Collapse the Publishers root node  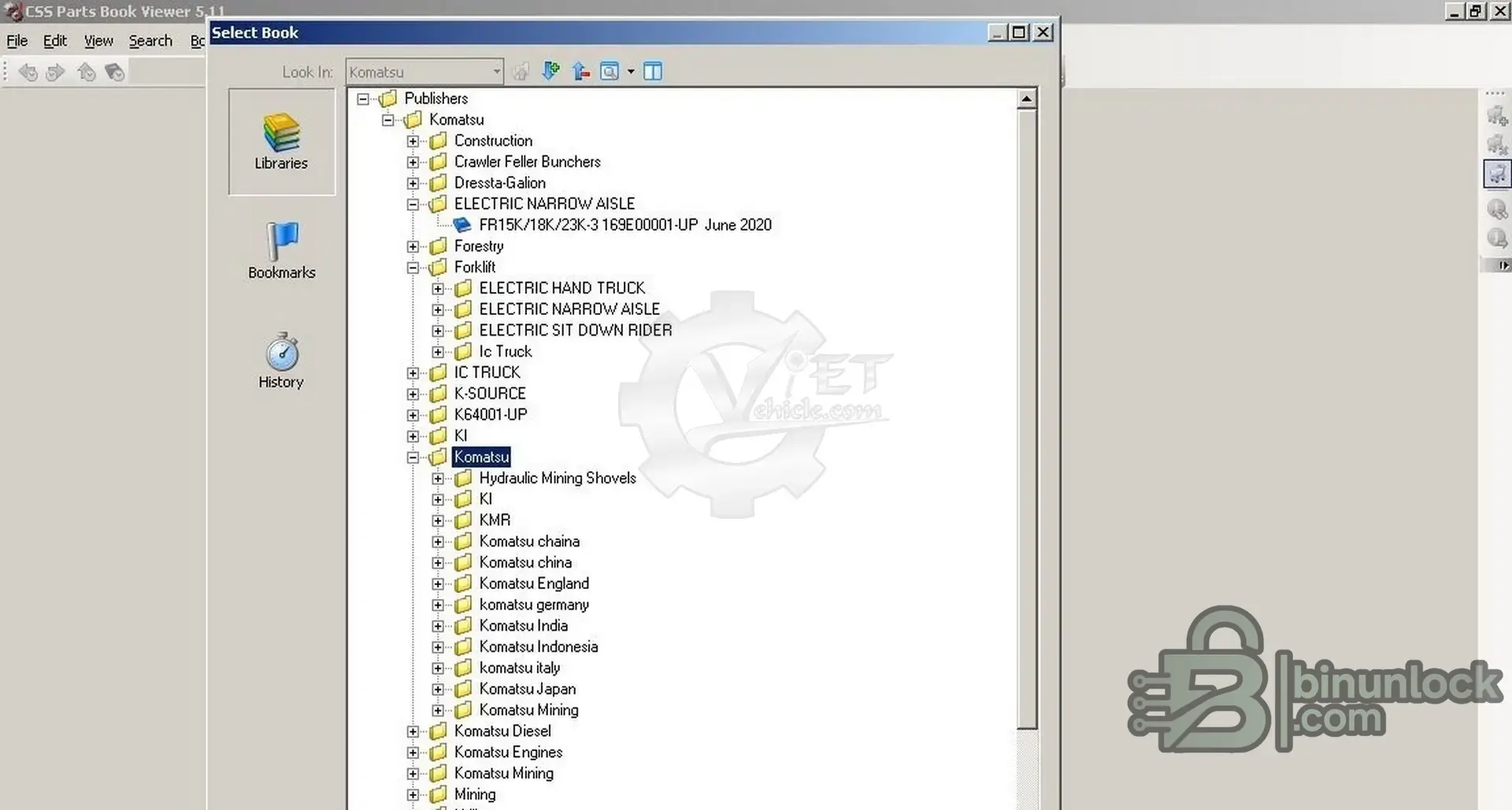click(x=363, y=99)
